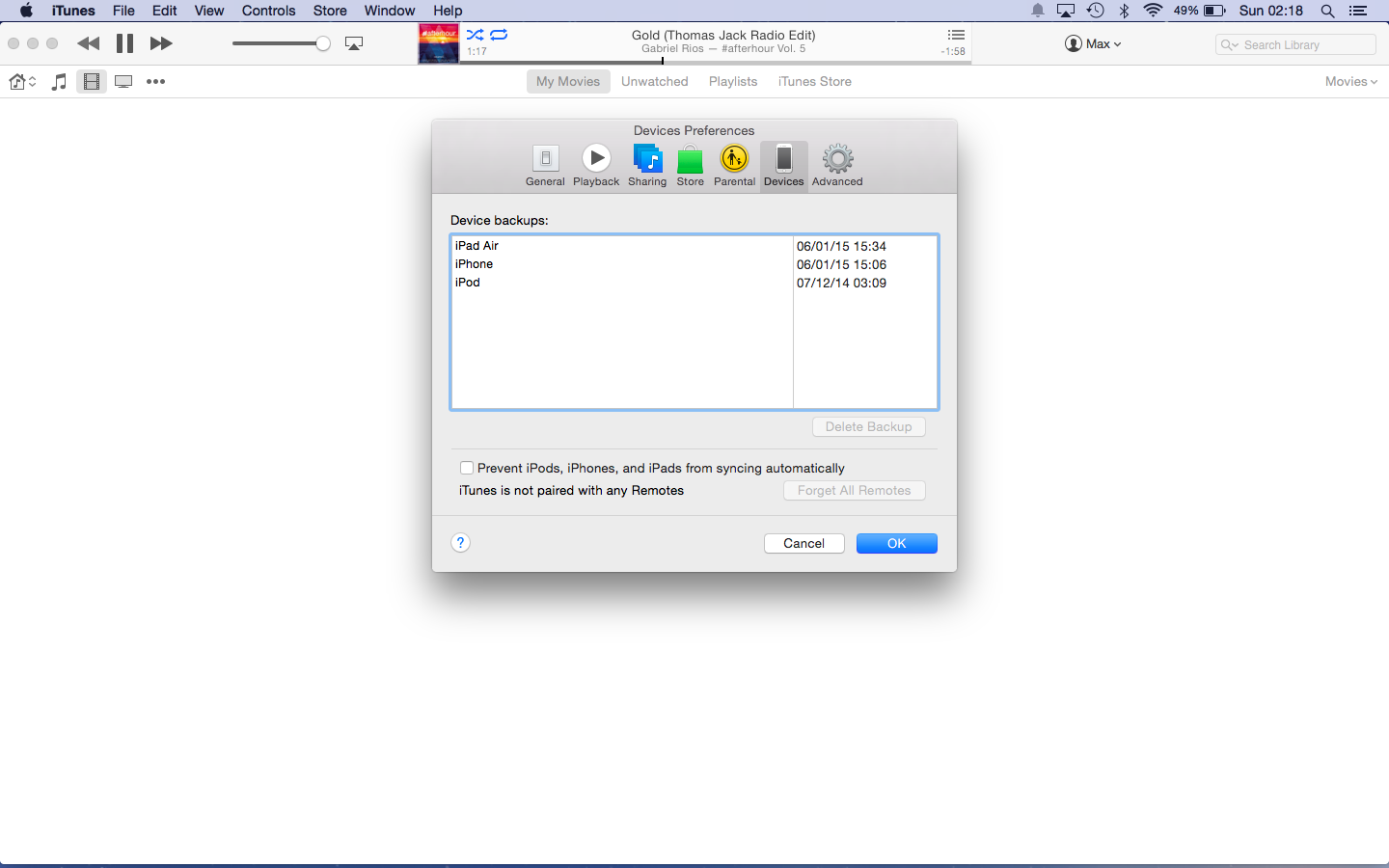The height and width of the screenshot is (868, 1389).
Task: Open the Up Next list icon
Action: pyautogui.click(x=956, y=35)
